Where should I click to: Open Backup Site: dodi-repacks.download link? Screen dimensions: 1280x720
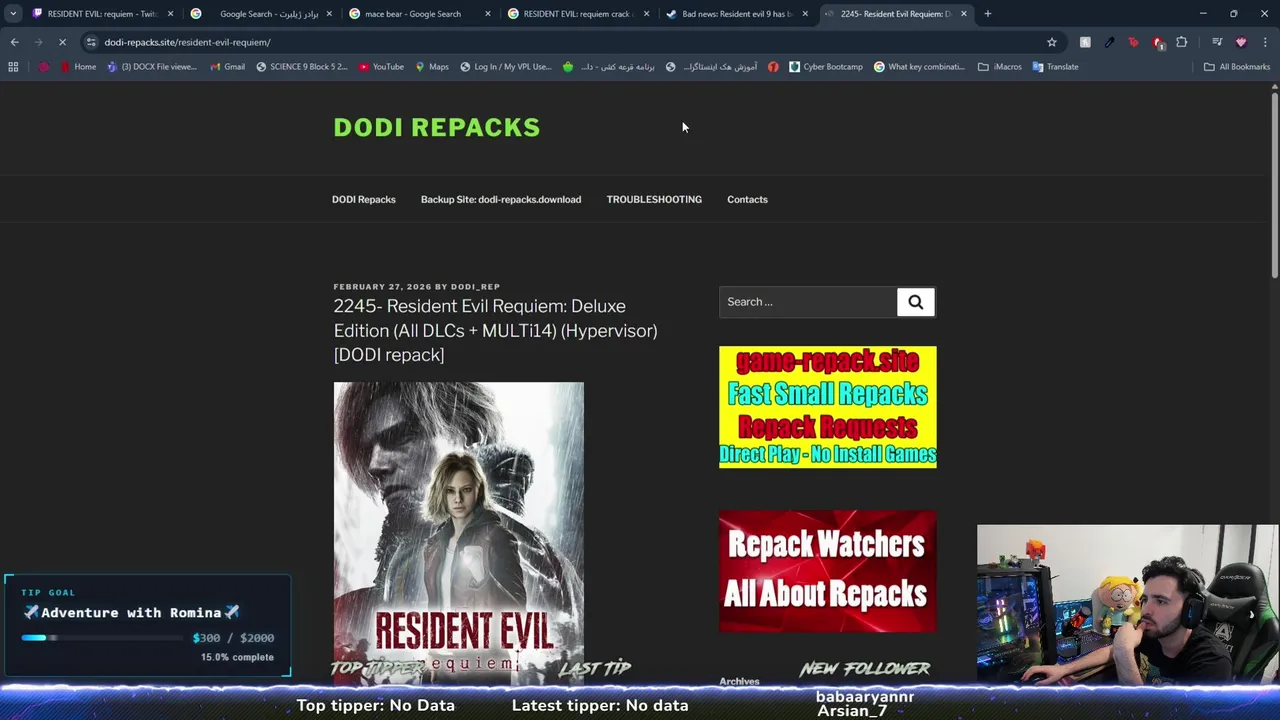click(501, 199)
